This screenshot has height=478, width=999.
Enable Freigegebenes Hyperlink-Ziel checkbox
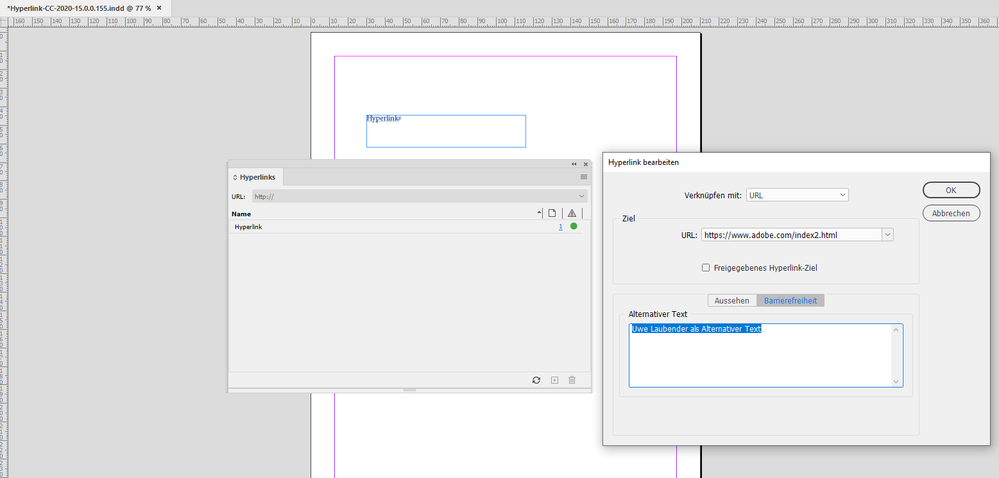click(x=706, y=268)
